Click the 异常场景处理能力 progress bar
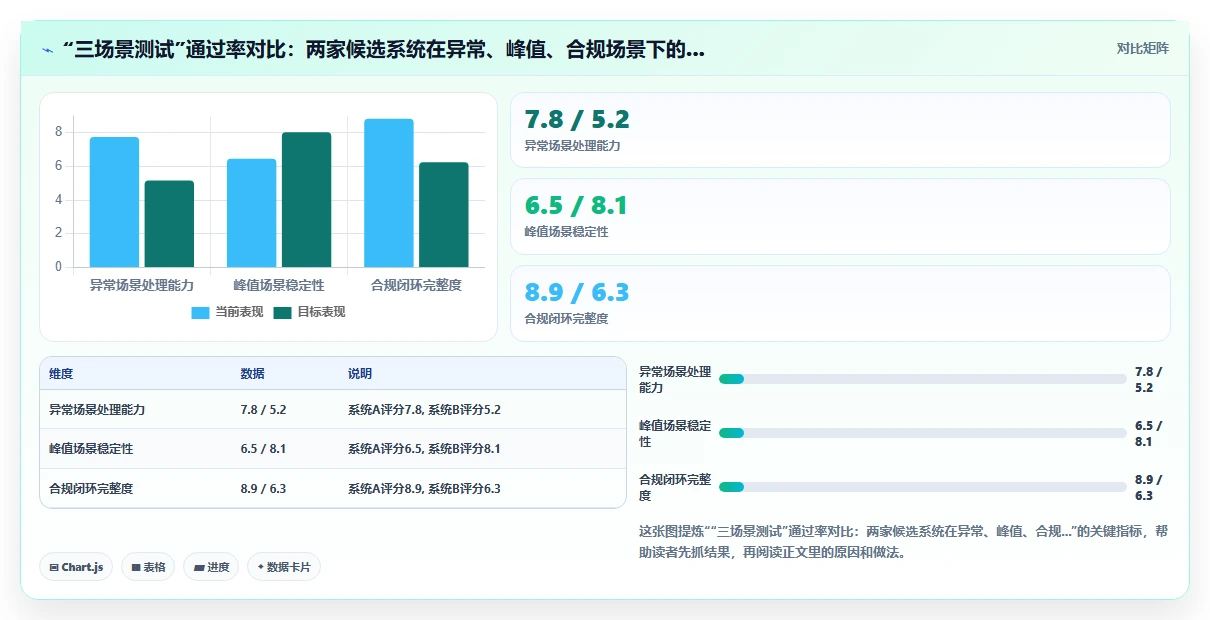1210x620 pixels. 922,379
